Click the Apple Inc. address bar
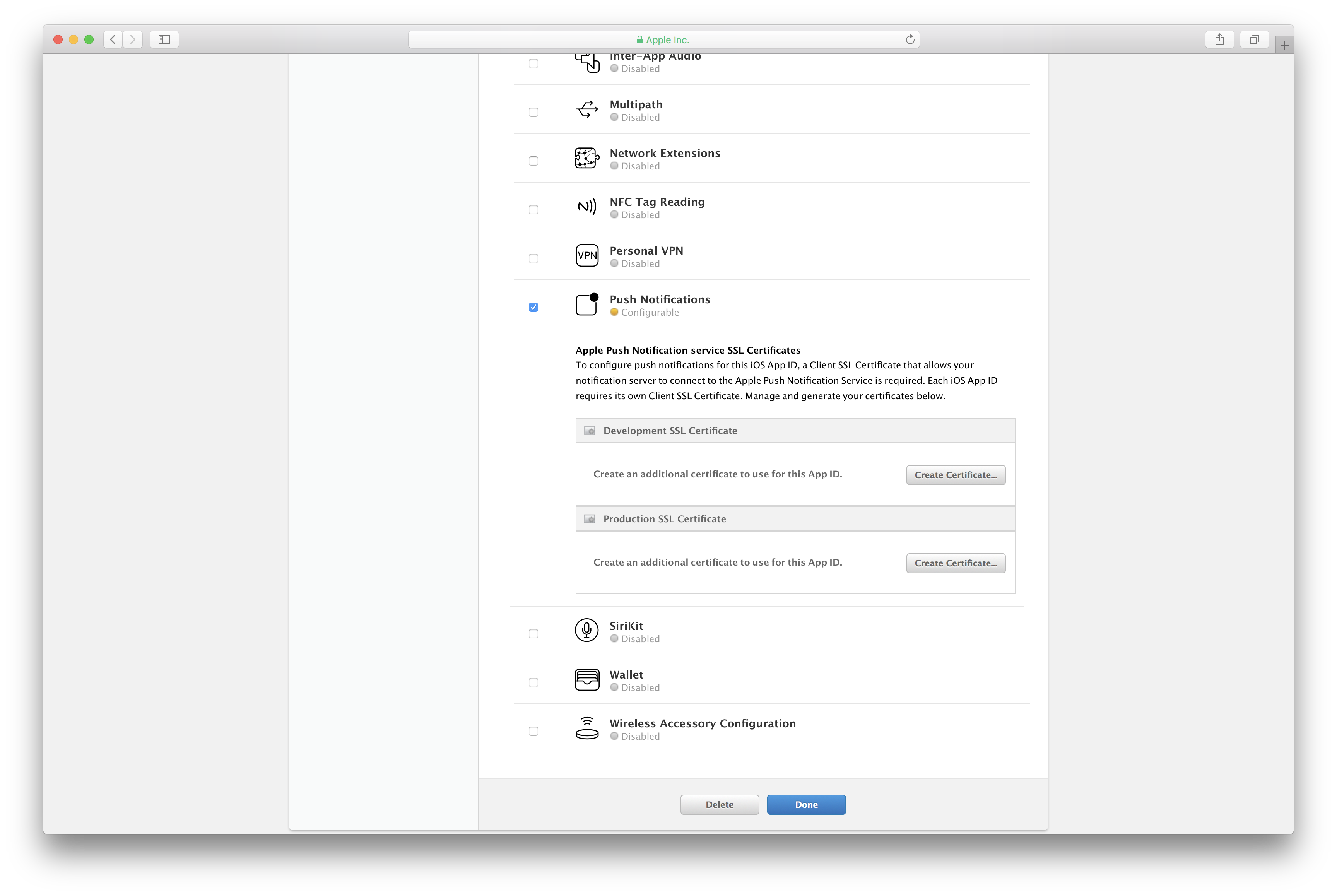This screenshot has height=896, width=1337. (663, 39)
